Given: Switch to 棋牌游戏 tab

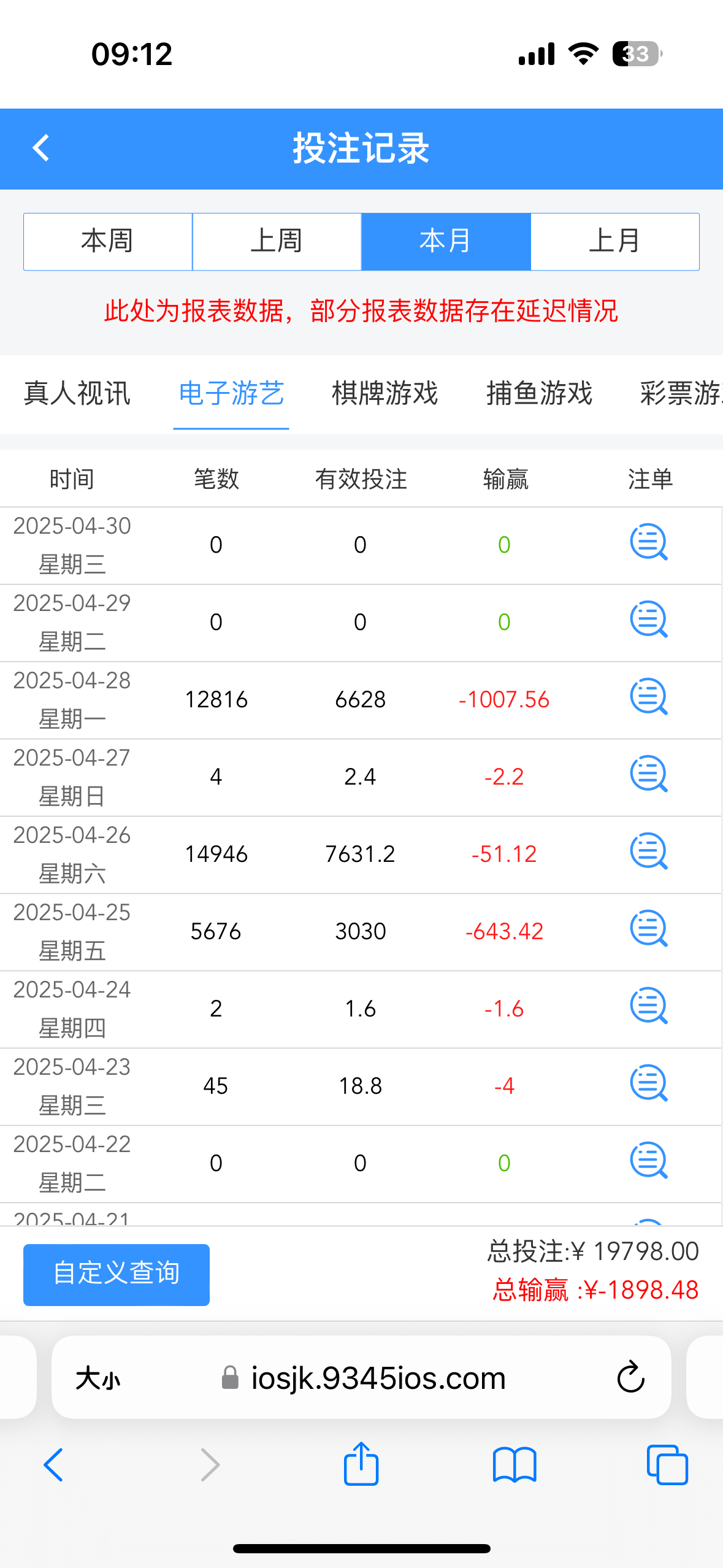Looking at the screenshot, I should tap(385, 393).
